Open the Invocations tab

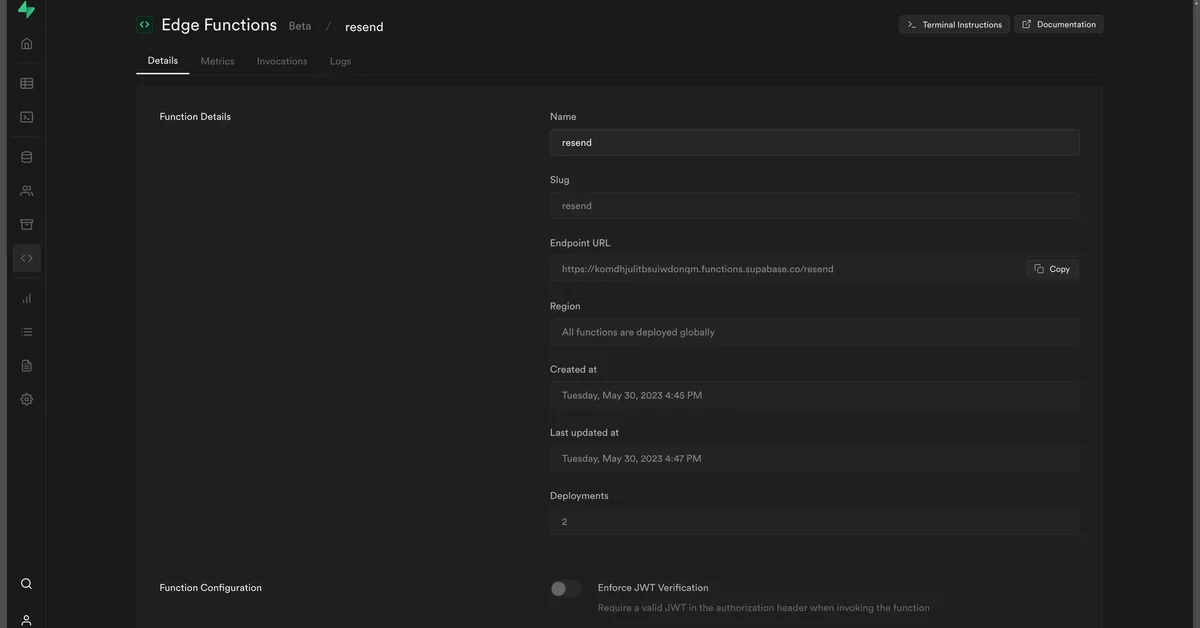coord(282,60)
